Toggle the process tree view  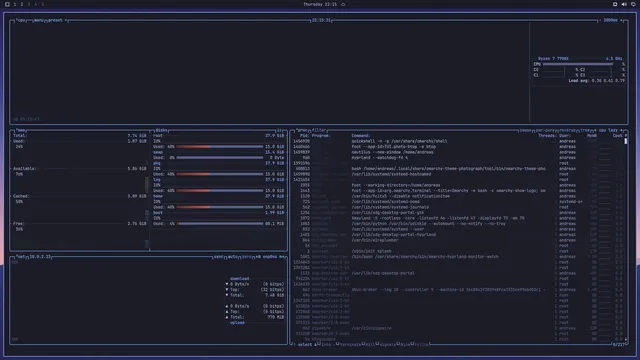tap(585, 131)
